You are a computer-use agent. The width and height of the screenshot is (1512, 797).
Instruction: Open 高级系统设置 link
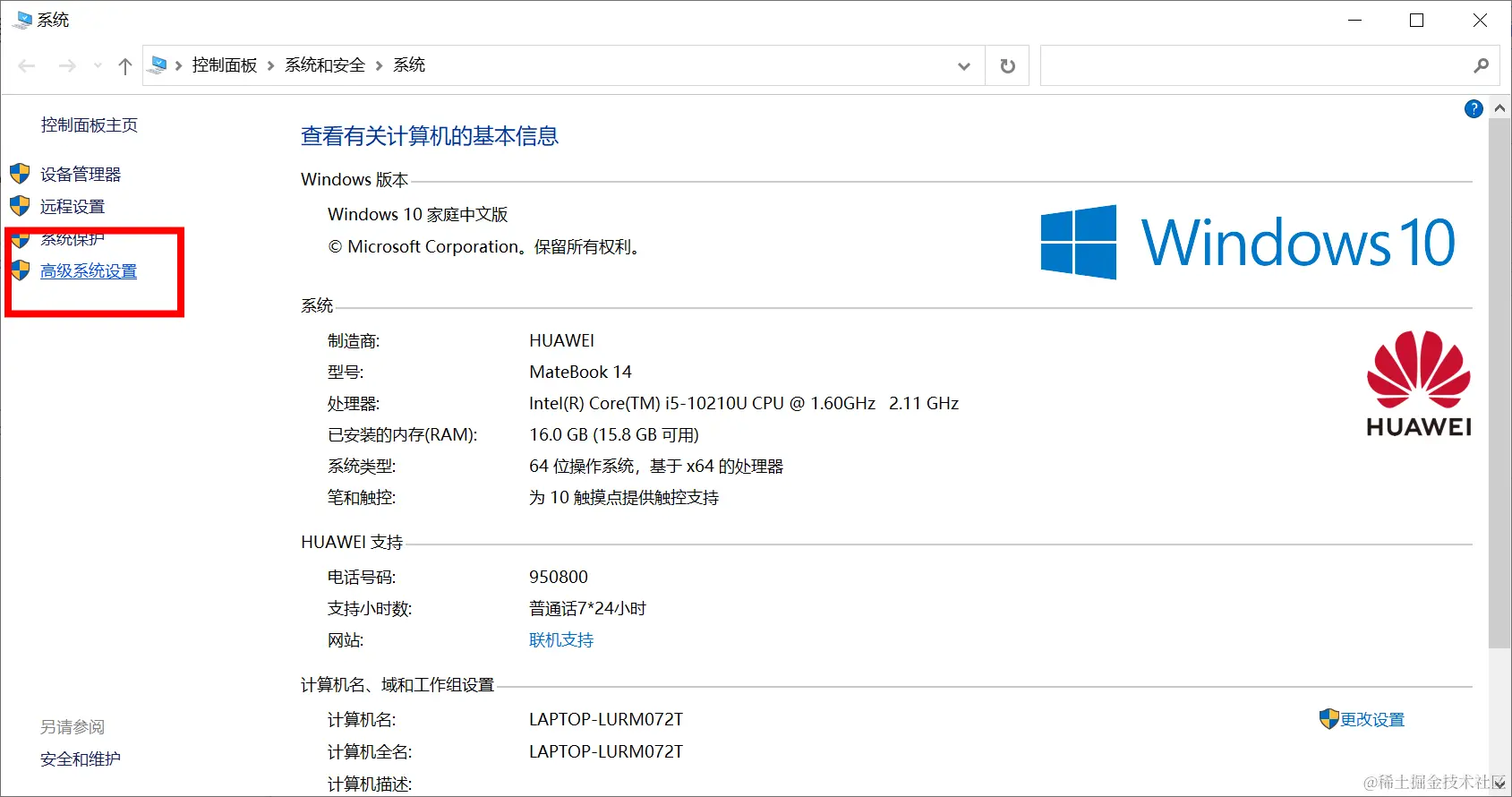89,270
